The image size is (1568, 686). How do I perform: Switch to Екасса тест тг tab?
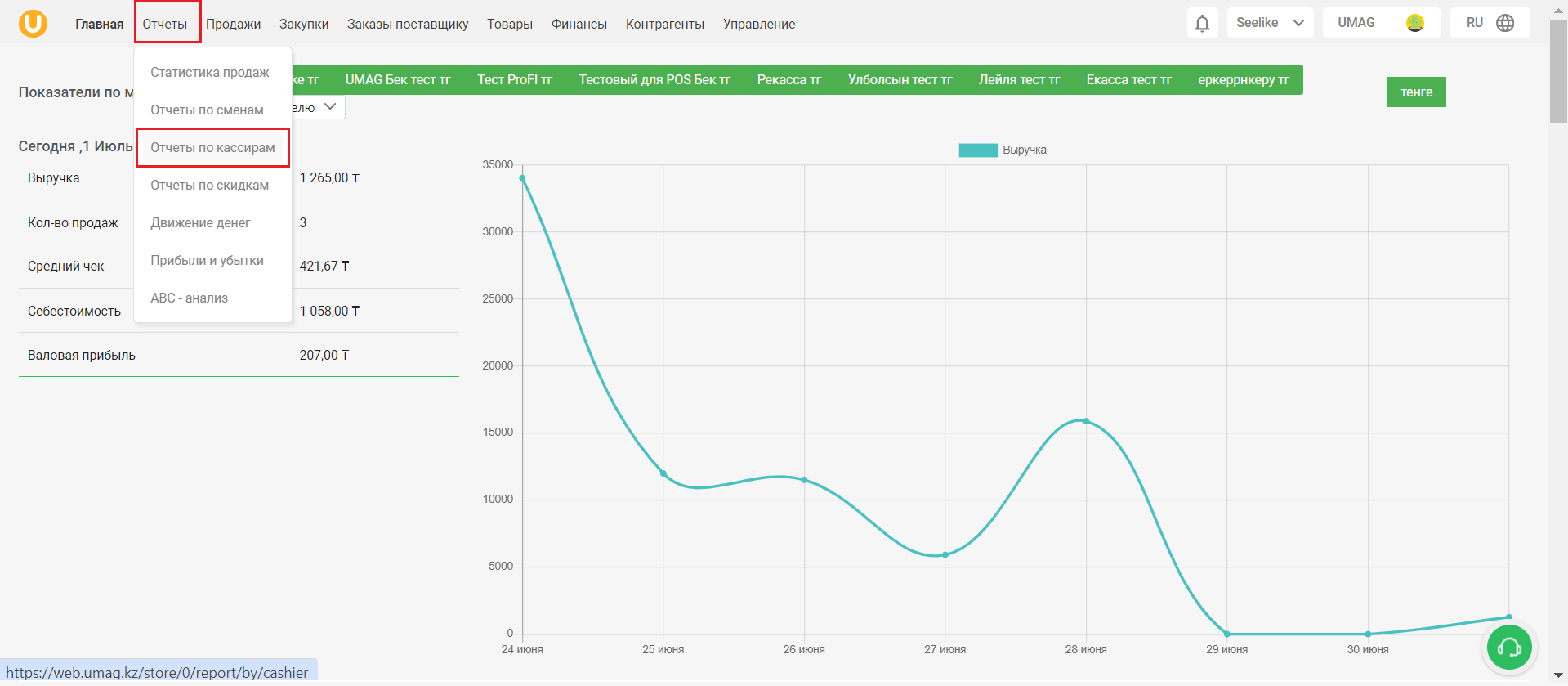tap(1128, 79)
